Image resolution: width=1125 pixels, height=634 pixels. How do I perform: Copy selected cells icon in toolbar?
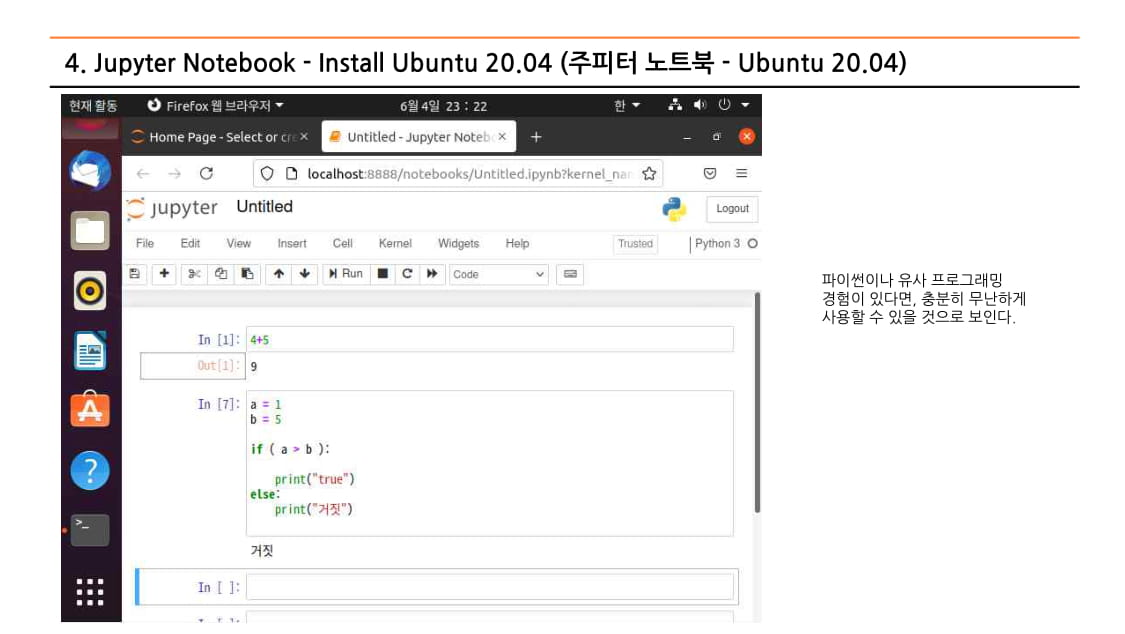(x=220, y=274)
